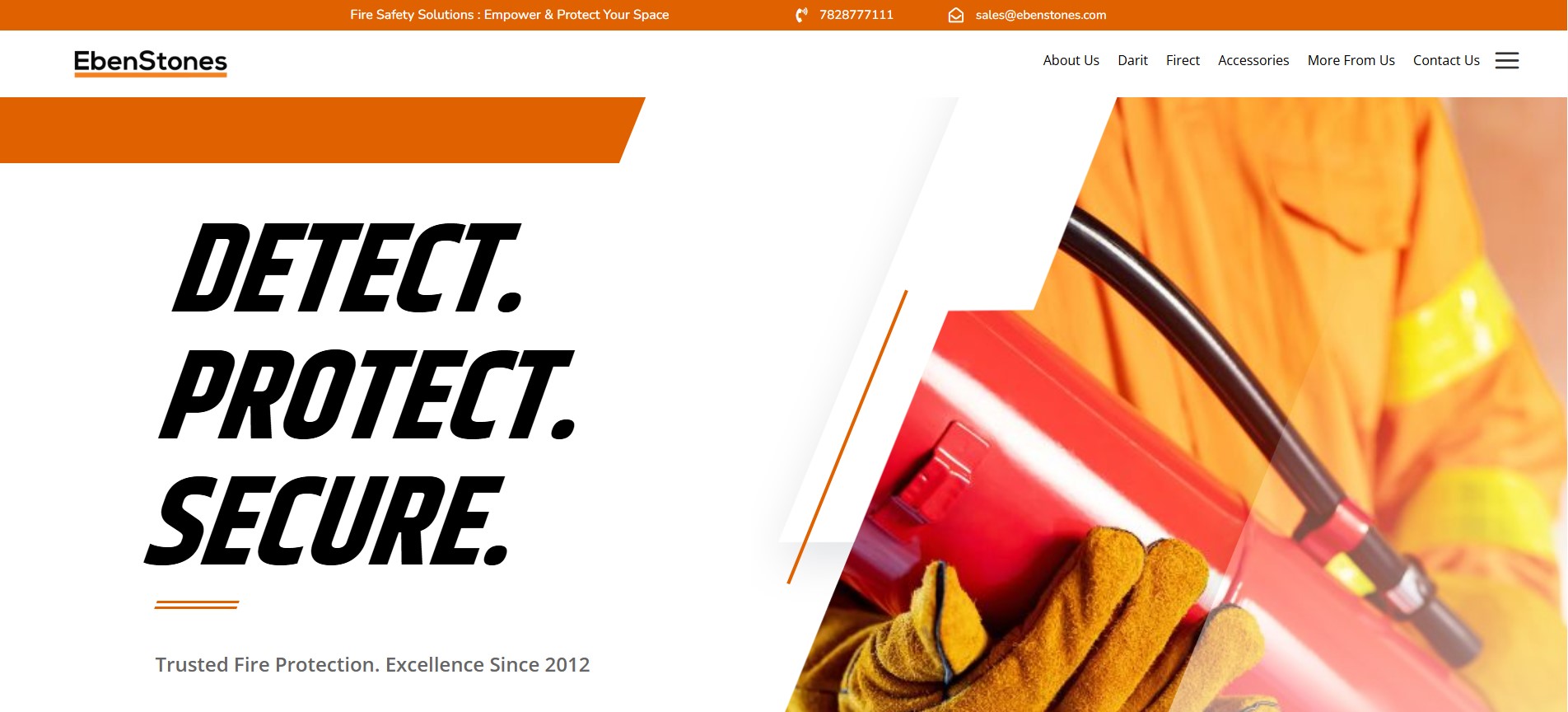Click the Trusted Fire Protection tagline
Viewport: 1568px width, 712px height.
(x=372, y=664)
